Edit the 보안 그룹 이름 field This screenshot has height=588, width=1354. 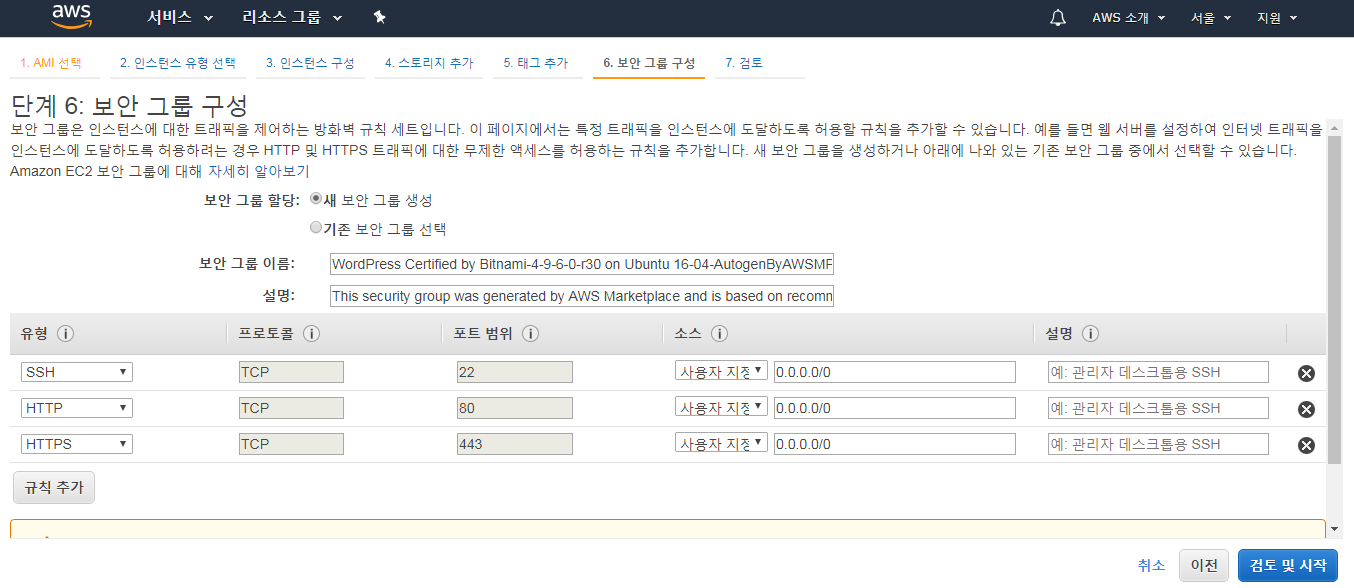pos(581,264)
